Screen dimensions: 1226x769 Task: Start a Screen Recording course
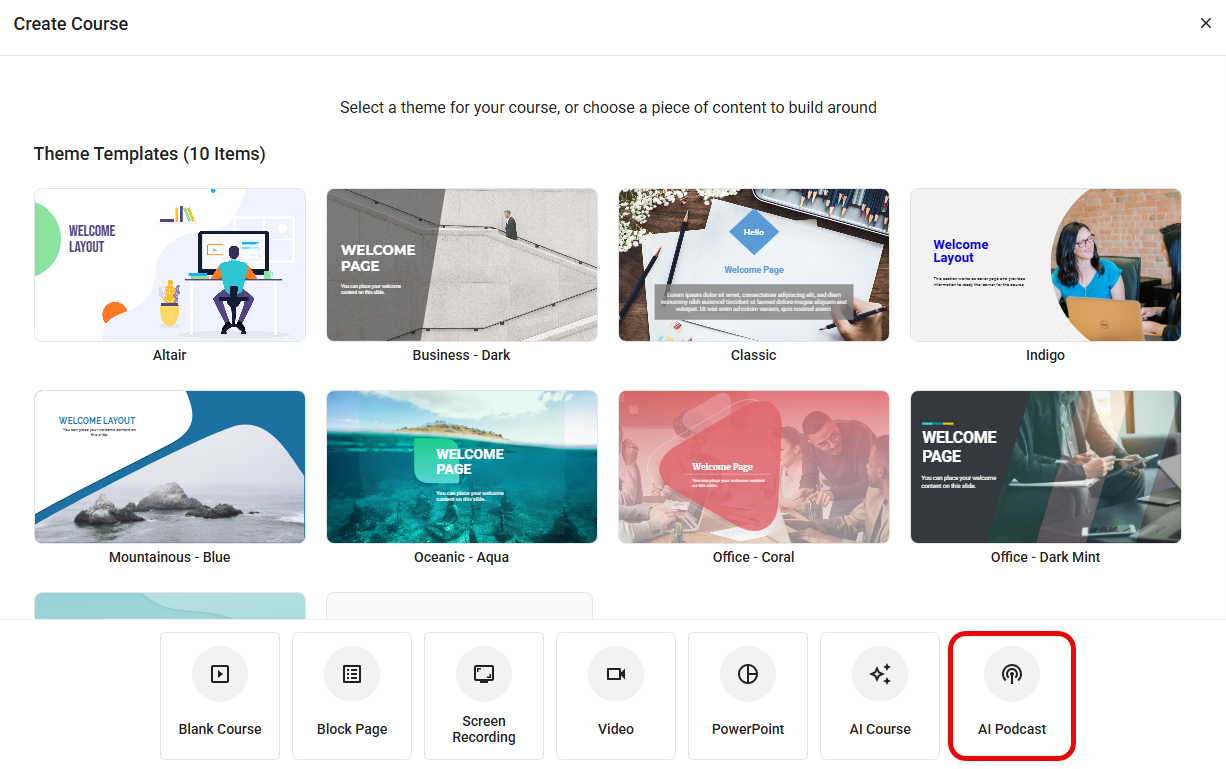point(484,696)
